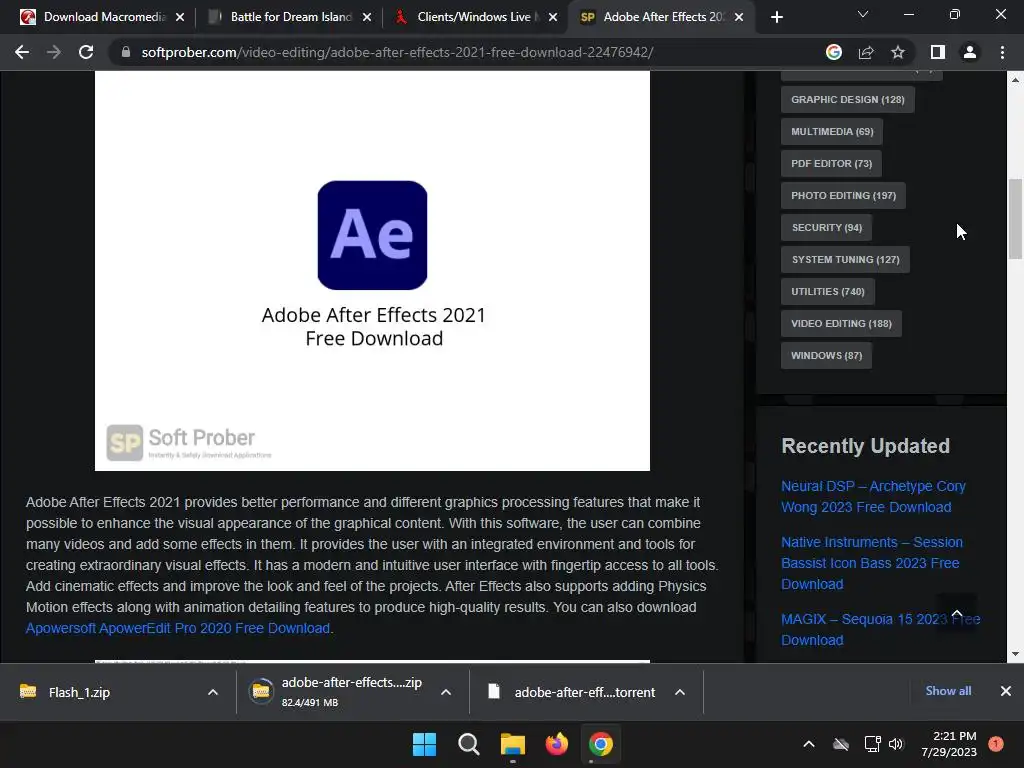This screenshot has width=1024, height=768.
Task: Open volume control tray icon
Action: (896, 744)
